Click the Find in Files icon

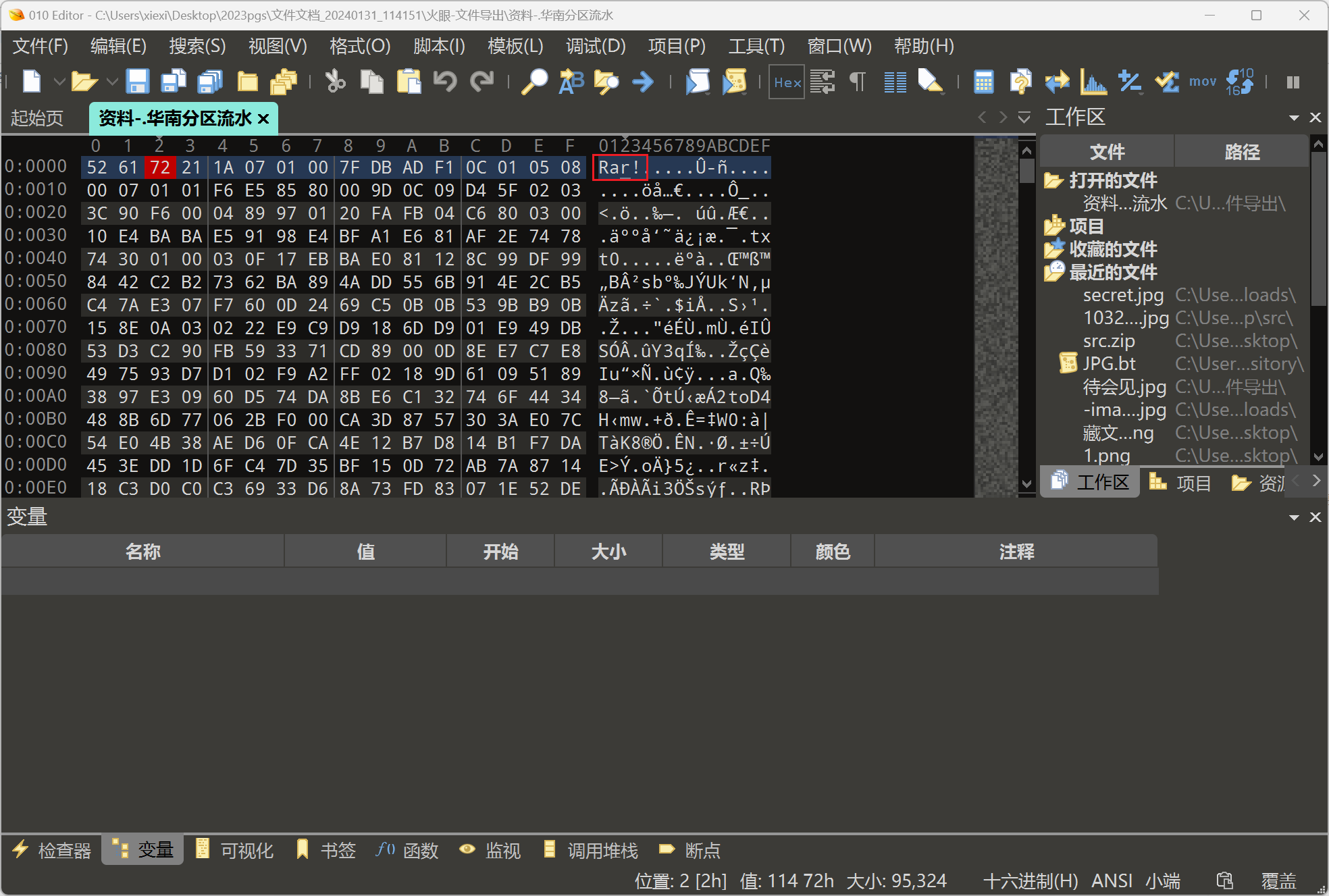(x=607, y=82)
